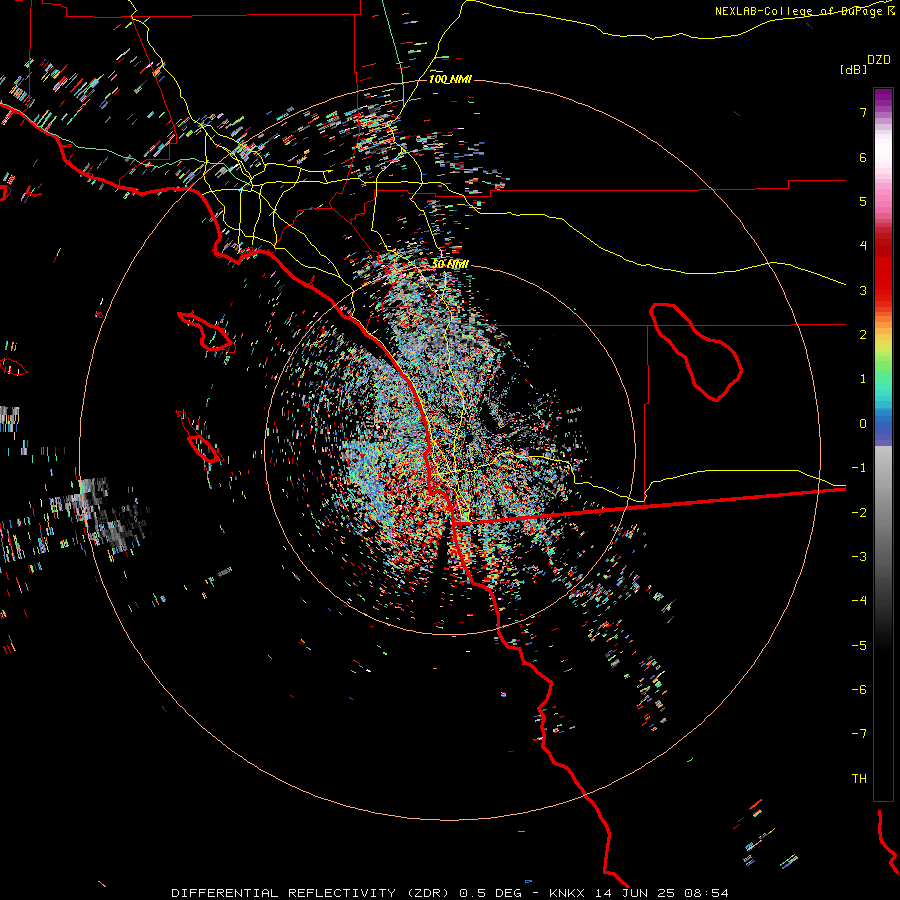Click the -6 value on the color scale

(x=859, y=690)
